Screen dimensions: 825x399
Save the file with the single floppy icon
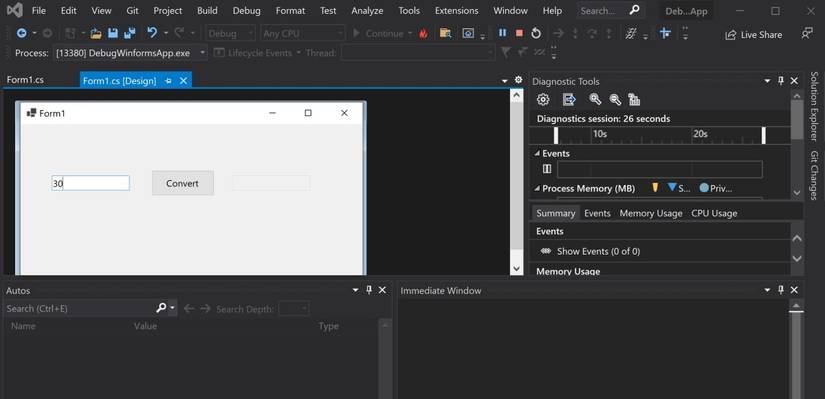[113, 33]
